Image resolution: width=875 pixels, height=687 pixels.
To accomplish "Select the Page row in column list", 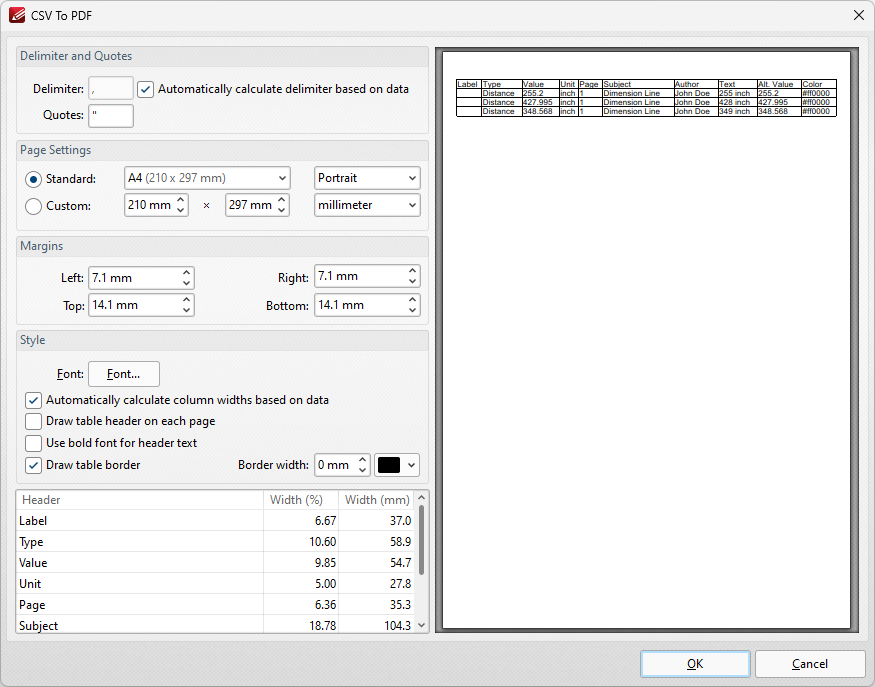I will coord(215,605).
